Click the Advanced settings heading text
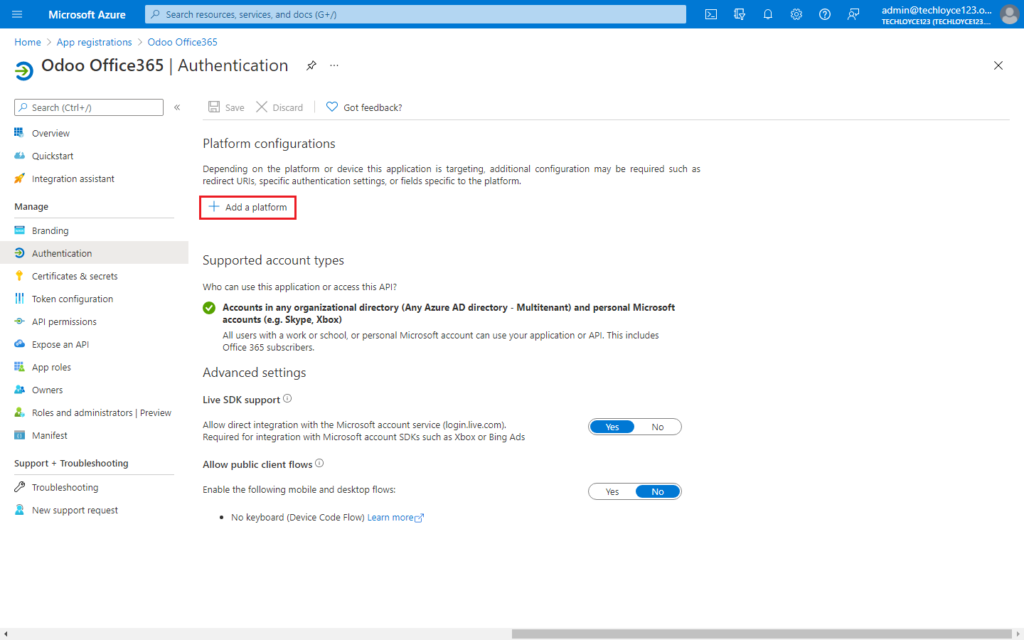Viewport: 1024px width, 640px height. tap(254, 372)
